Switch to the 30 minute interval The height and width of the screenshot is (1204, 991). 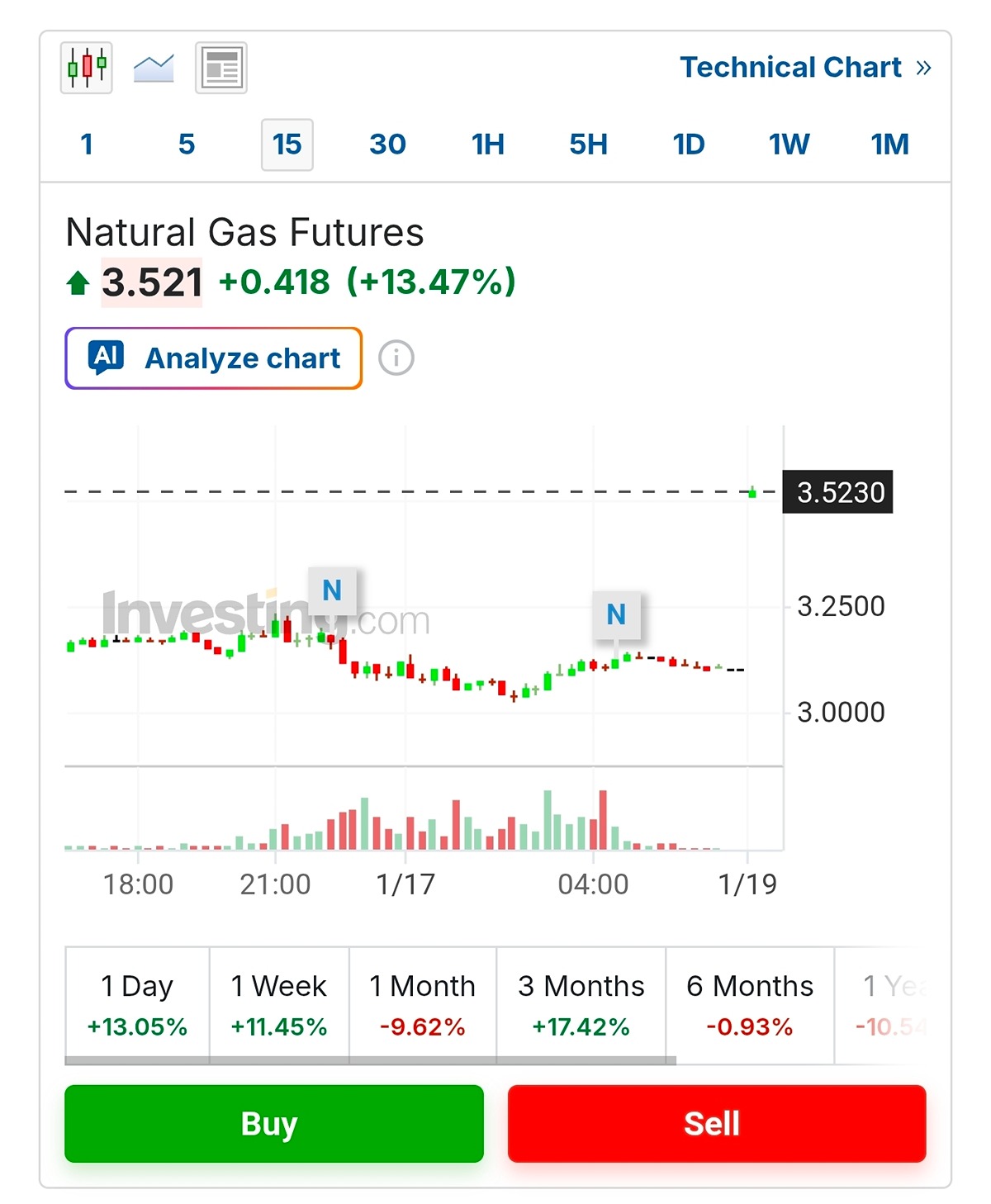point(387,145)
